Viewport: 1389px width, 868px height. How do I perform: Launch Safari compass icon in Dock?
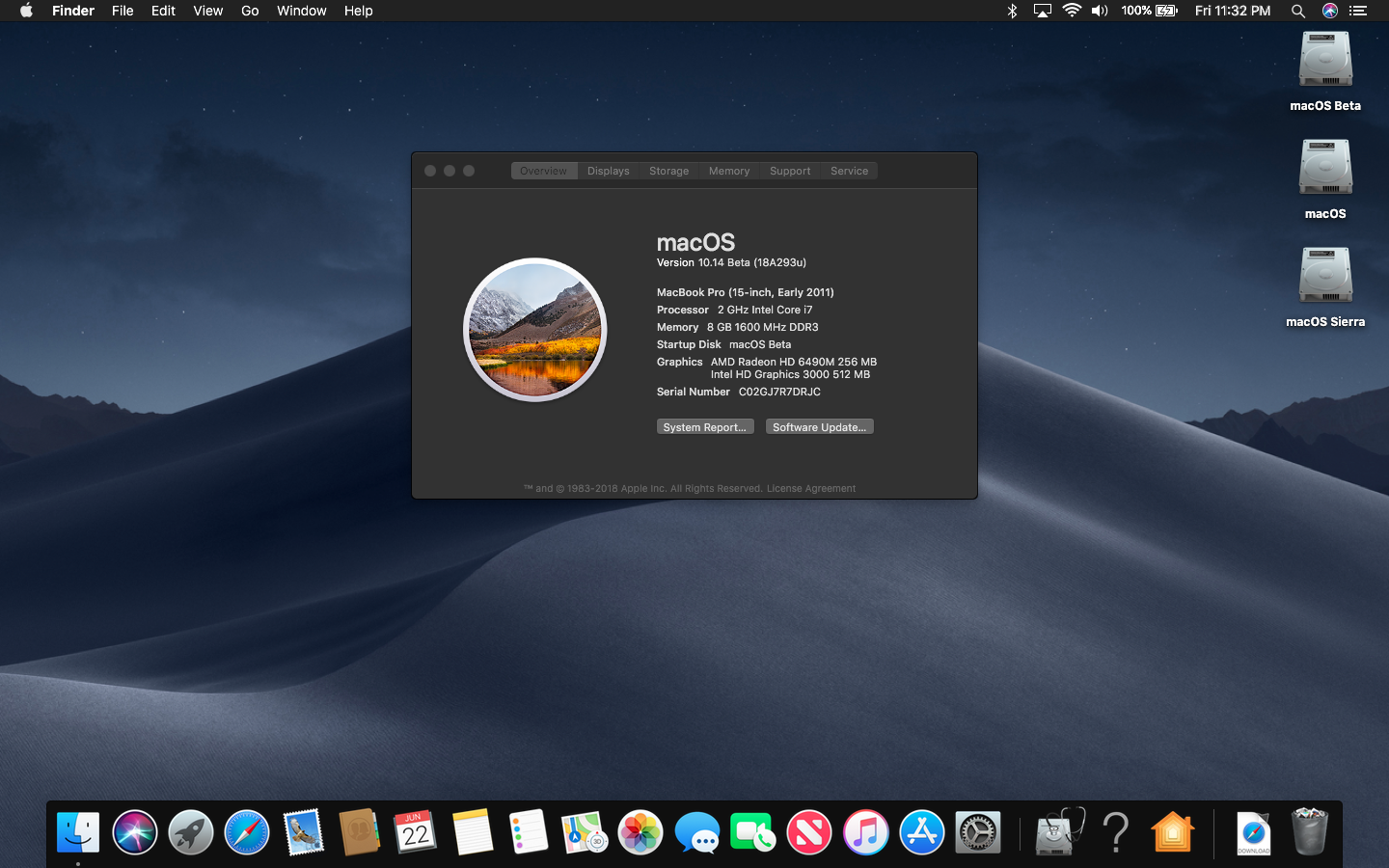click(x=247, y=832)
